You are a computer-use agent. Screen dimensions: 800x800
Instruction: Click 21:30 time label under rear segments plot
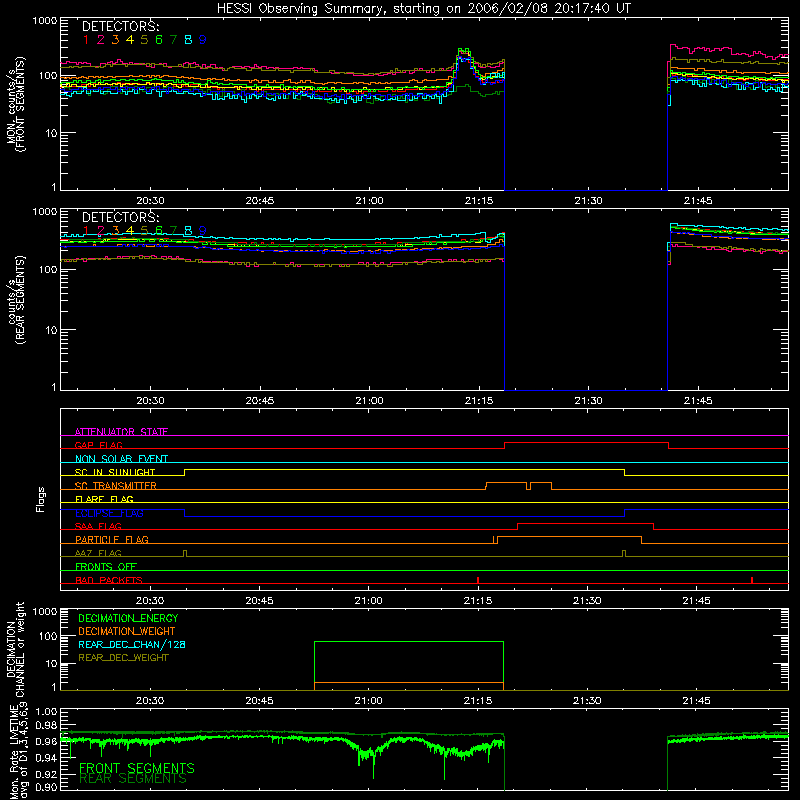(x=588, y=401)
